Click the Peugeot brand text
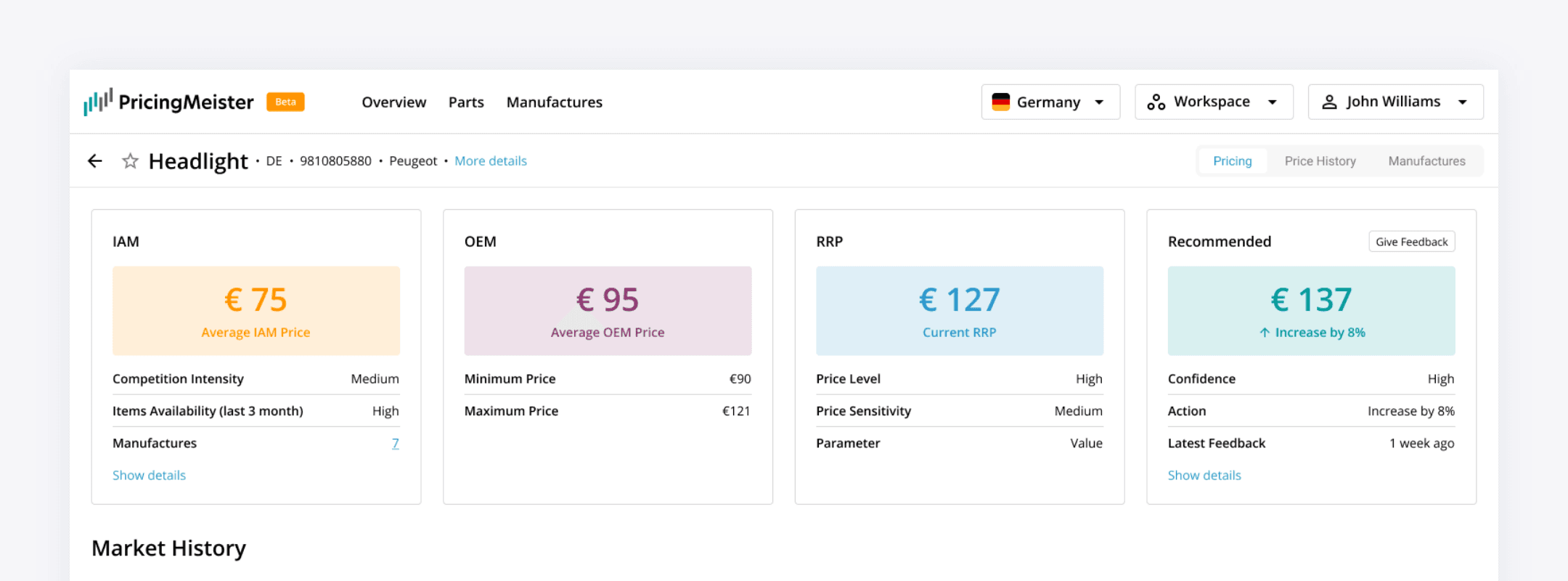 413,161
